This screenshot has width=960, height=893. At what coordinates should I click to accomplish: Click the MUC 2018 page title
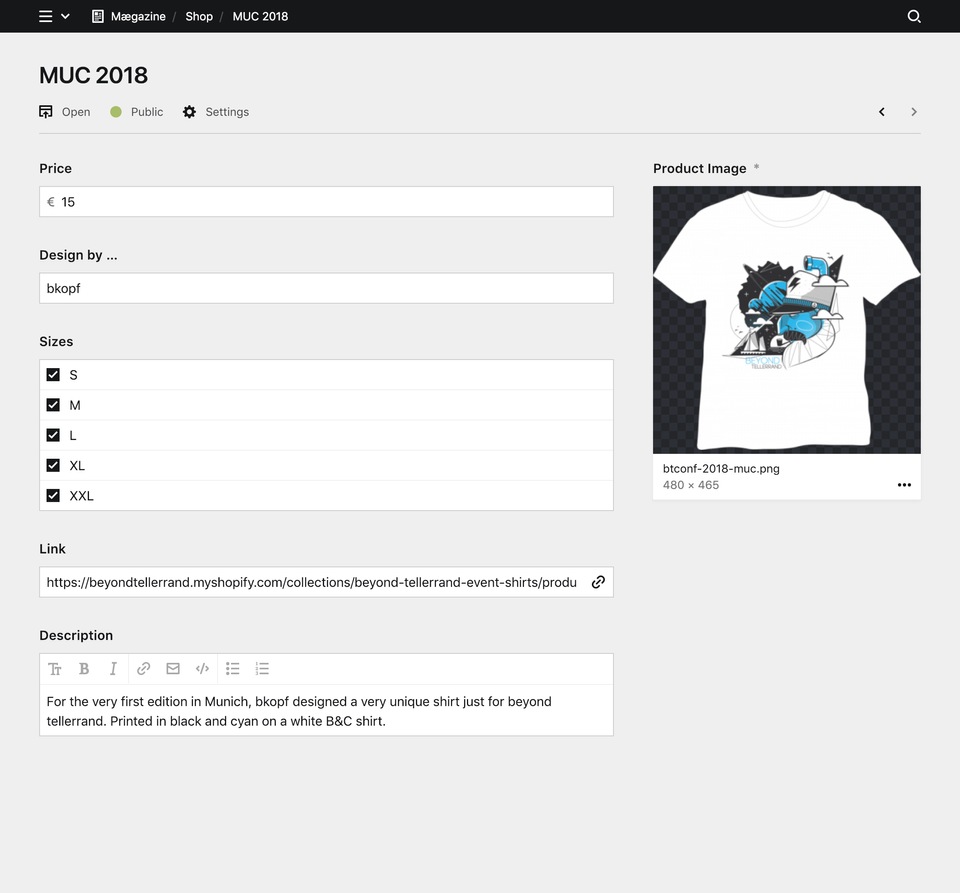[x=94, y=75]
